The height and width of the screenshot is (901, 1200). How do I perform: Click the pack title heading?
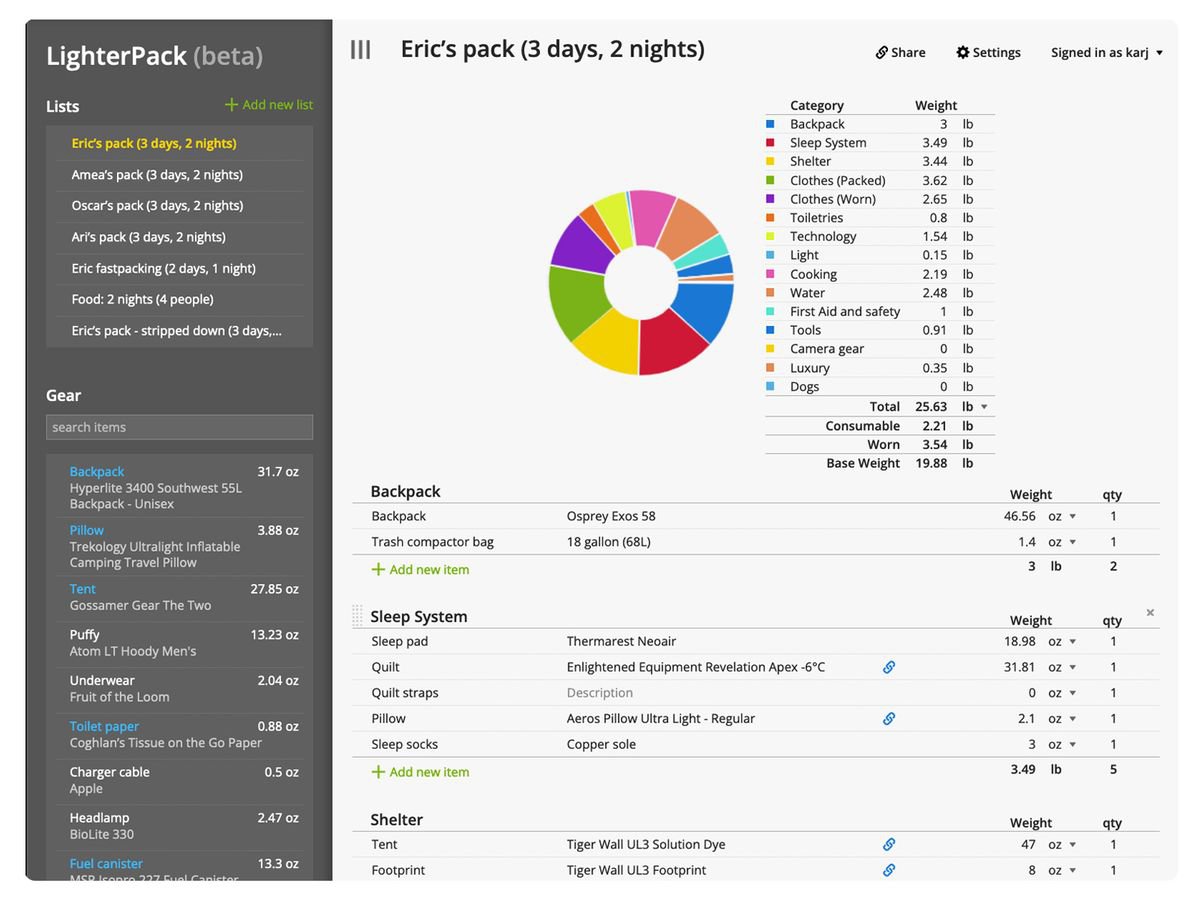(x=553, y=49)
